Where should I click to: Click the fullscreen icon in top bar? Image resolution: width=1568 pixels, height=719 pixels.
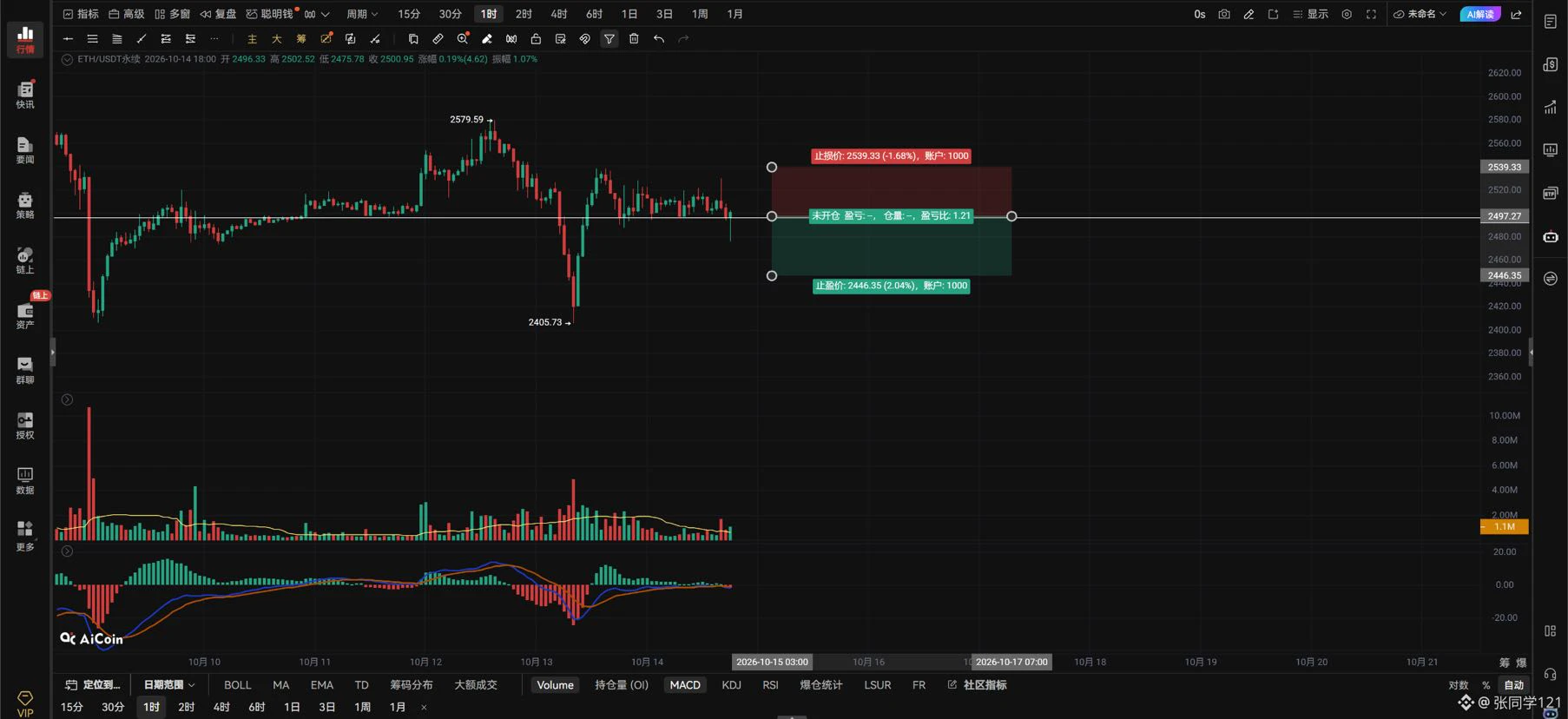[x=1371, y=14]
